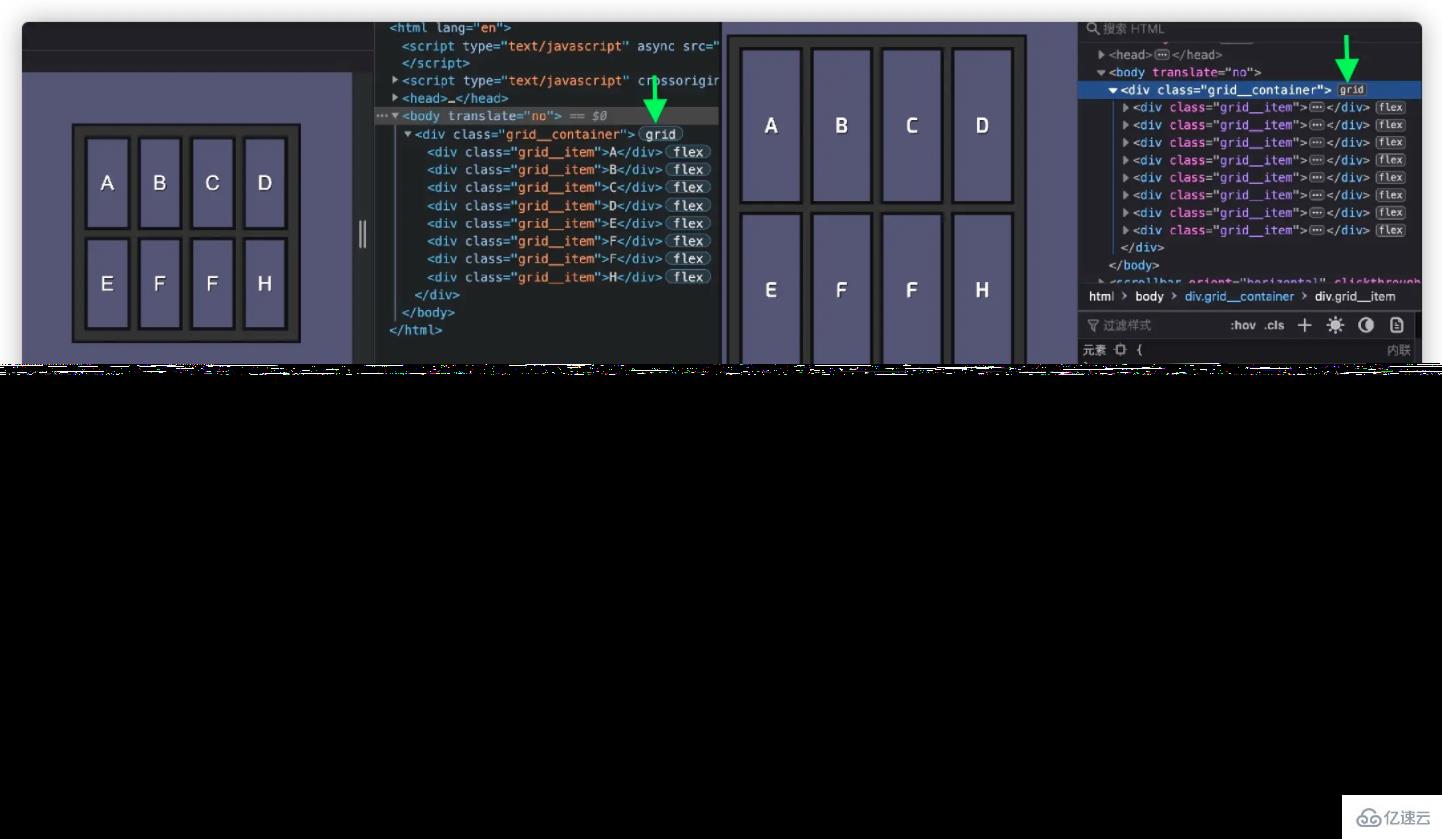
Task: Click cell C in the Firefox page preview
Action: [912, 126]
